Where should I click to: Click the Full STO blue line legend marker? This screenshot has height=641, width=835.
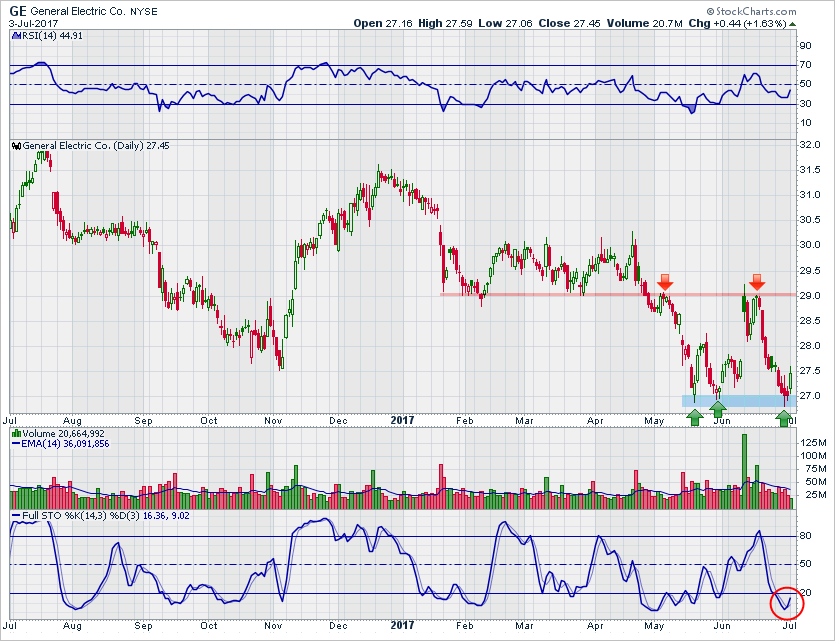click(x=16, y=516)
